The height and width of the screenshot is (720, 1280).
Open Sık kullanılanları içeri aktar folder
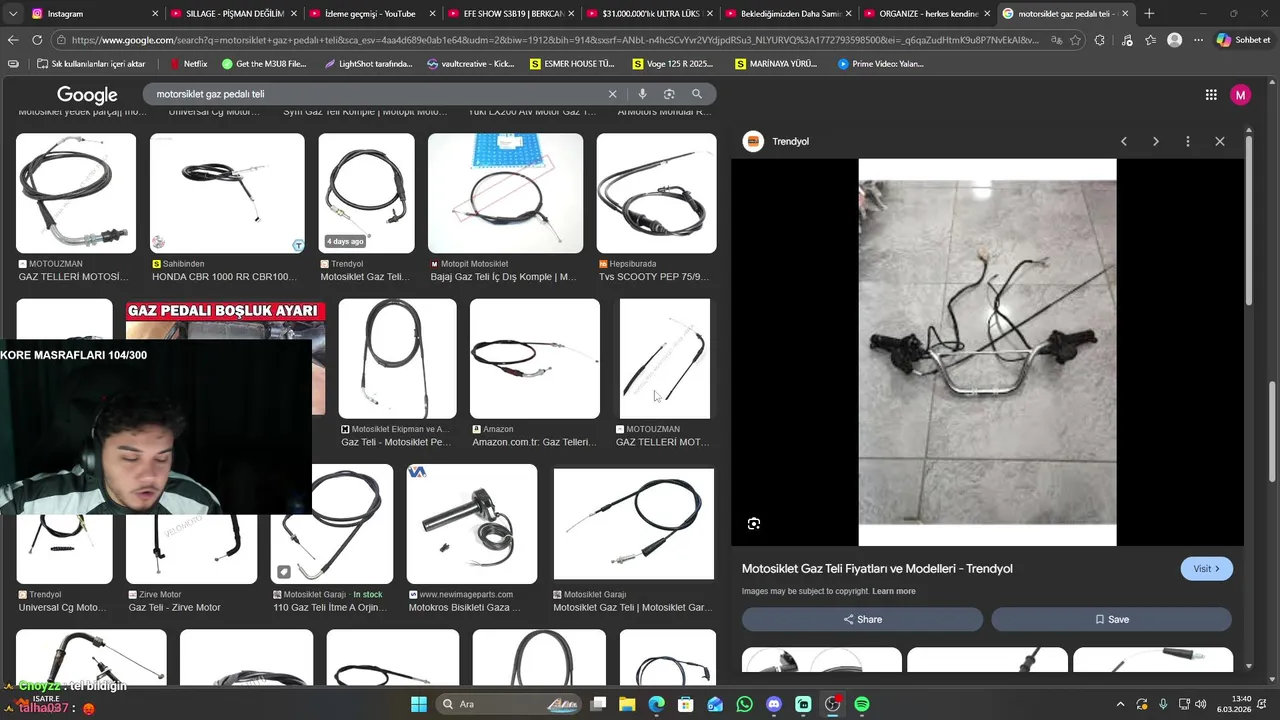[x=91, y=64]
